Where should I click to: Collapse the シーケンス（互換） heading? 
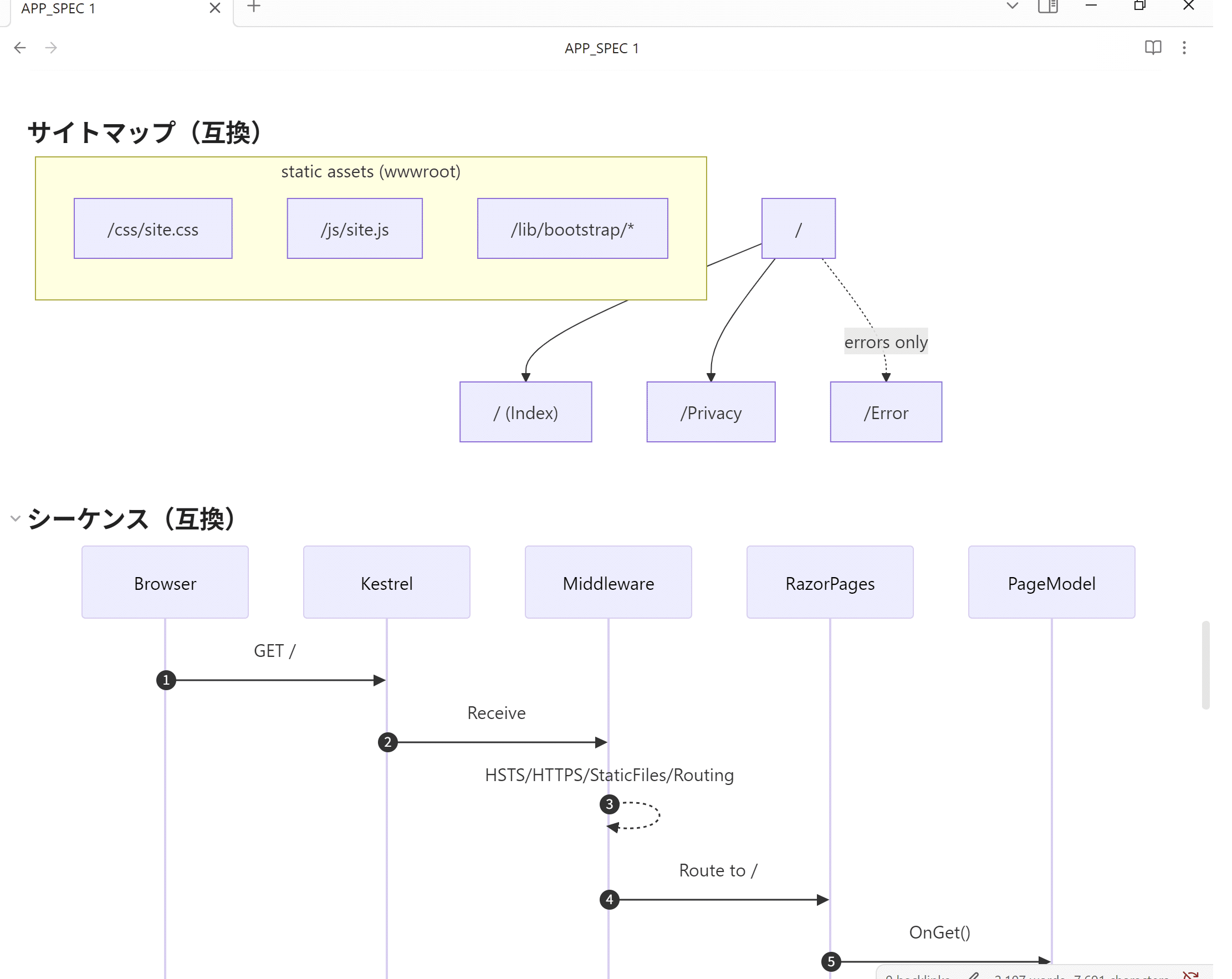tap(16, 518)
